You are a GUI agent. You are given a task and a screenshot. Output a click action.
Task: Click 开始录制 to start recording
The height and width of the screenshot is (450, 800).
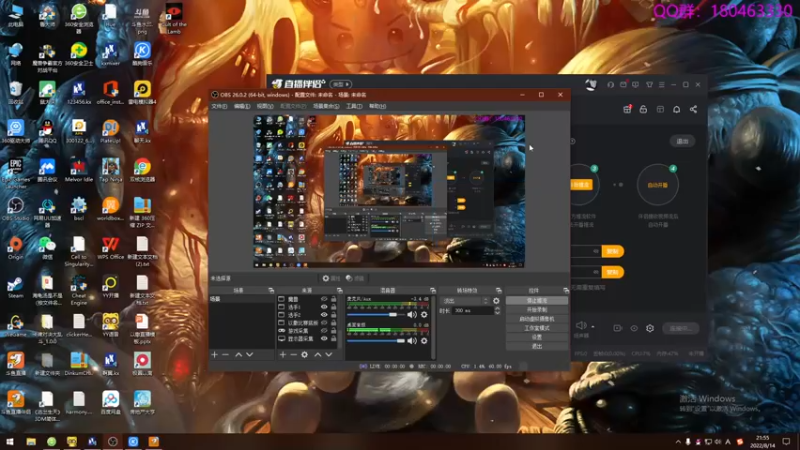click(x=537, y=310)
